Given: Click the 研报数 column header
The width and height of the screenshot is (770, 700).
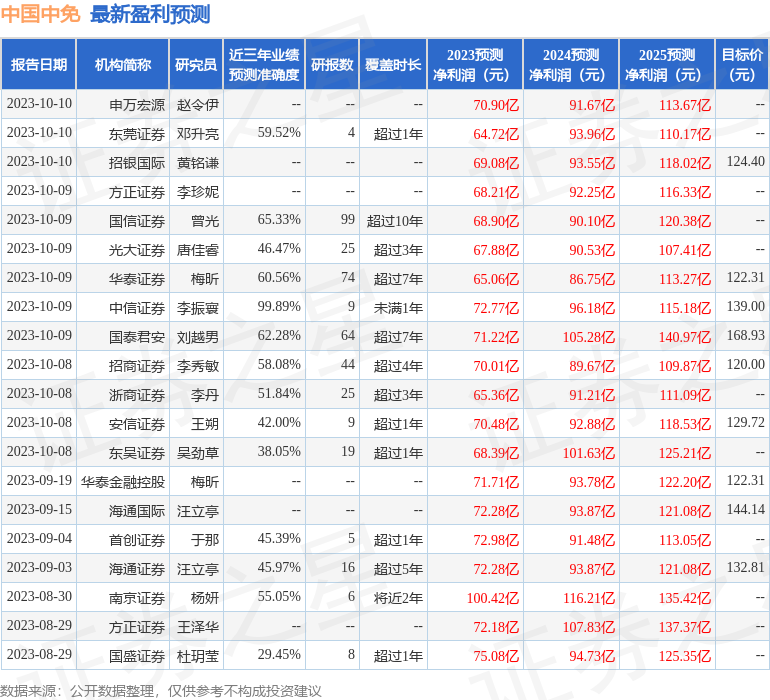Looking at the screenshot, I should 332,64.
